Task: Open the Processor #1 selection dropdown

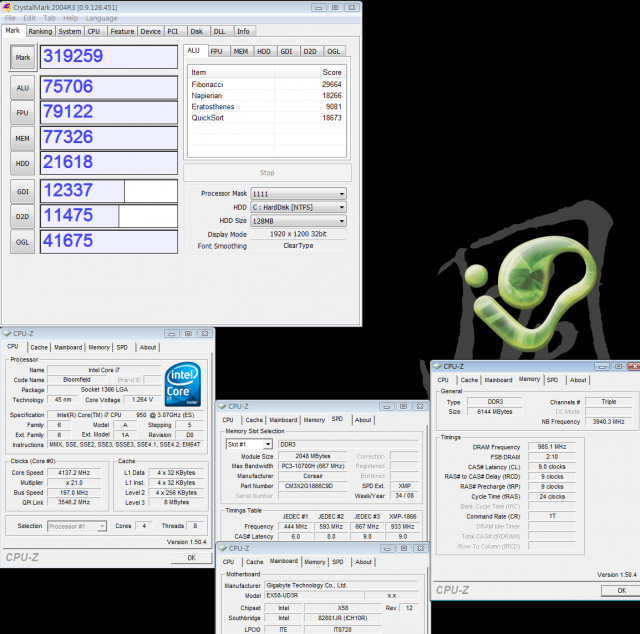Action: pyautogui.click(x=77, y=526)
